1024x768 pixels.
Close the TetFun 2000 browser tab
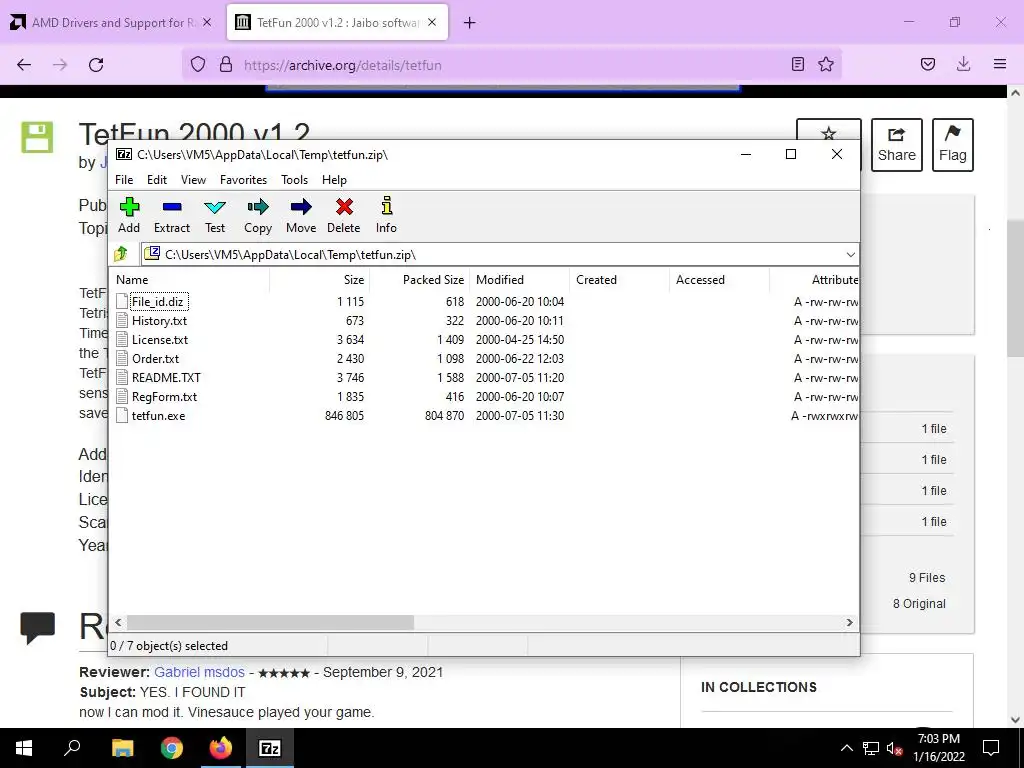click(x=432, y=22)
